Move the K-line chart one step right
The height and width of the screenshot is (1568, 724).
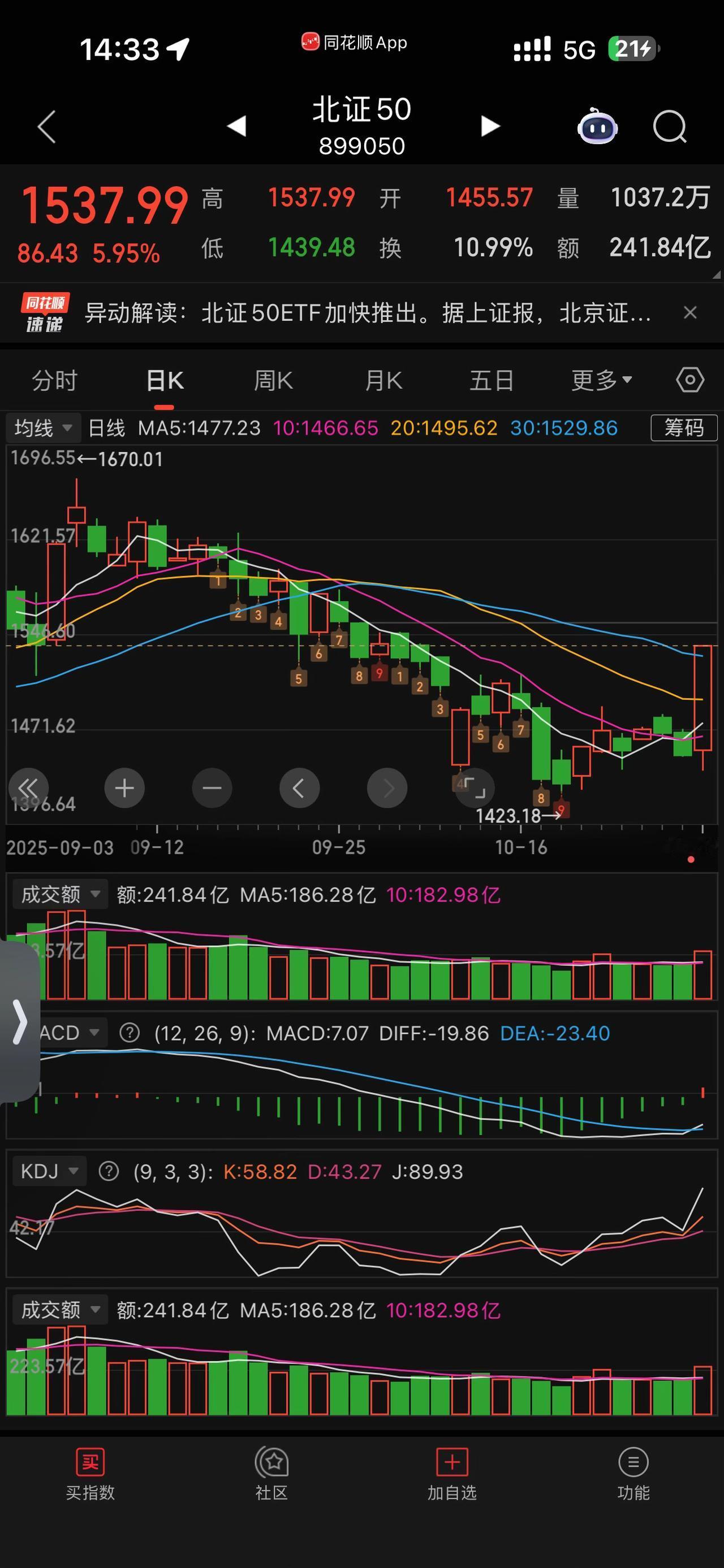pos(387,787)
